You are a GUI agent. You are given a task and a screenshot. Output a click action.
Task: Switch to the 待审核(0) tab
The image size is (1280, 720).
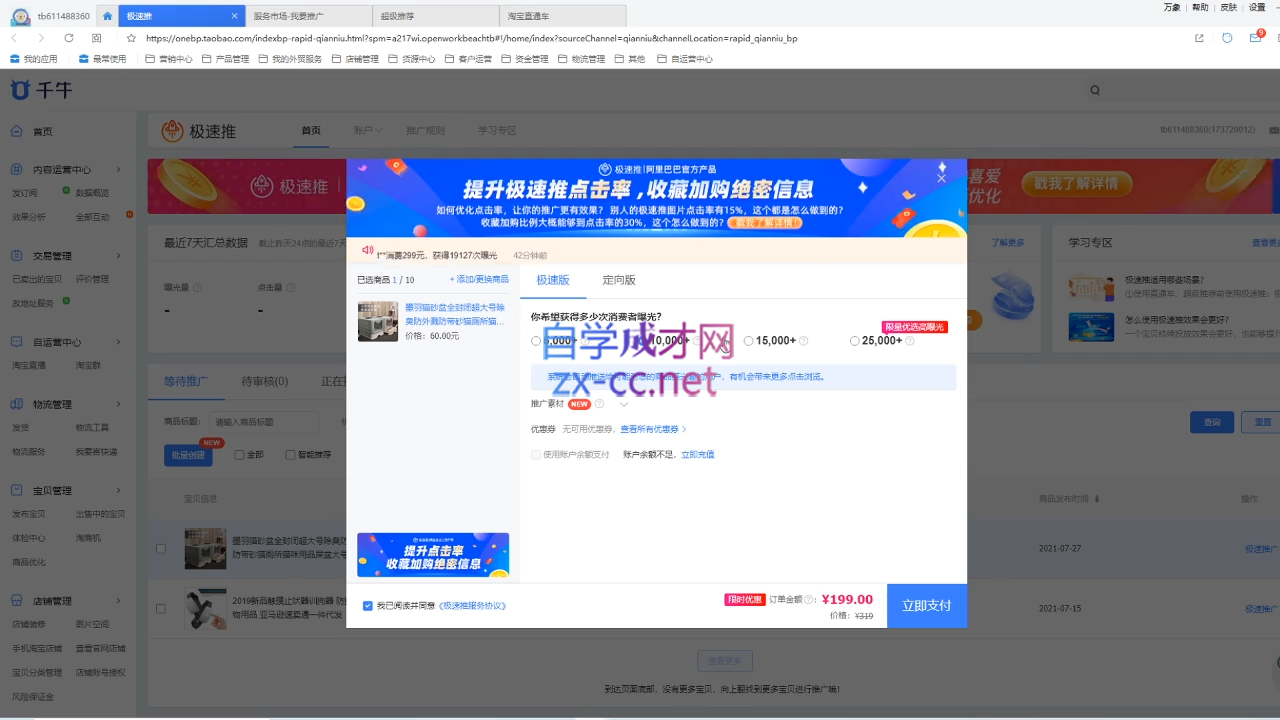(265, 381)
